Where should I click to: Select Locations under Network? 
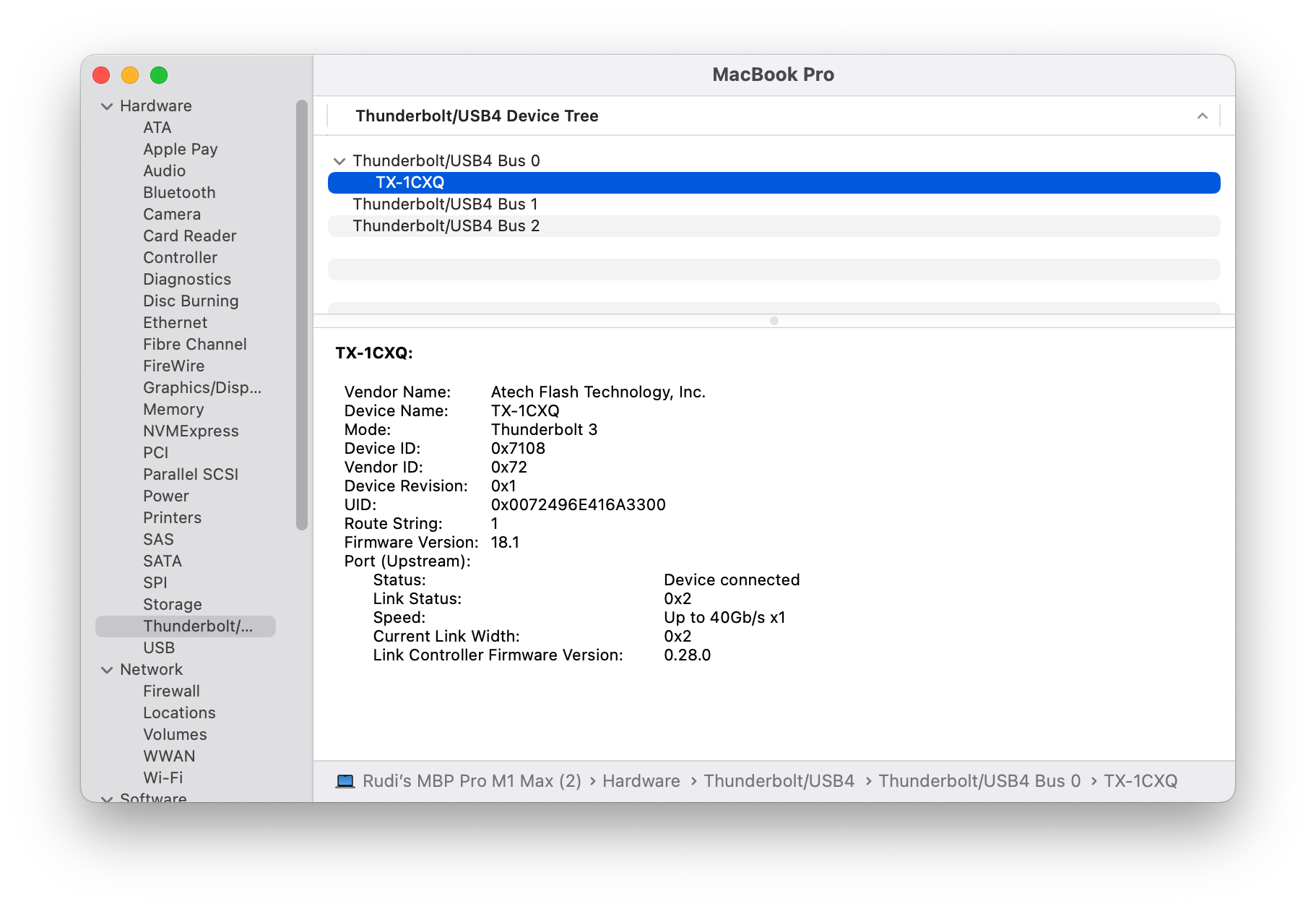(x=179, y=713)
